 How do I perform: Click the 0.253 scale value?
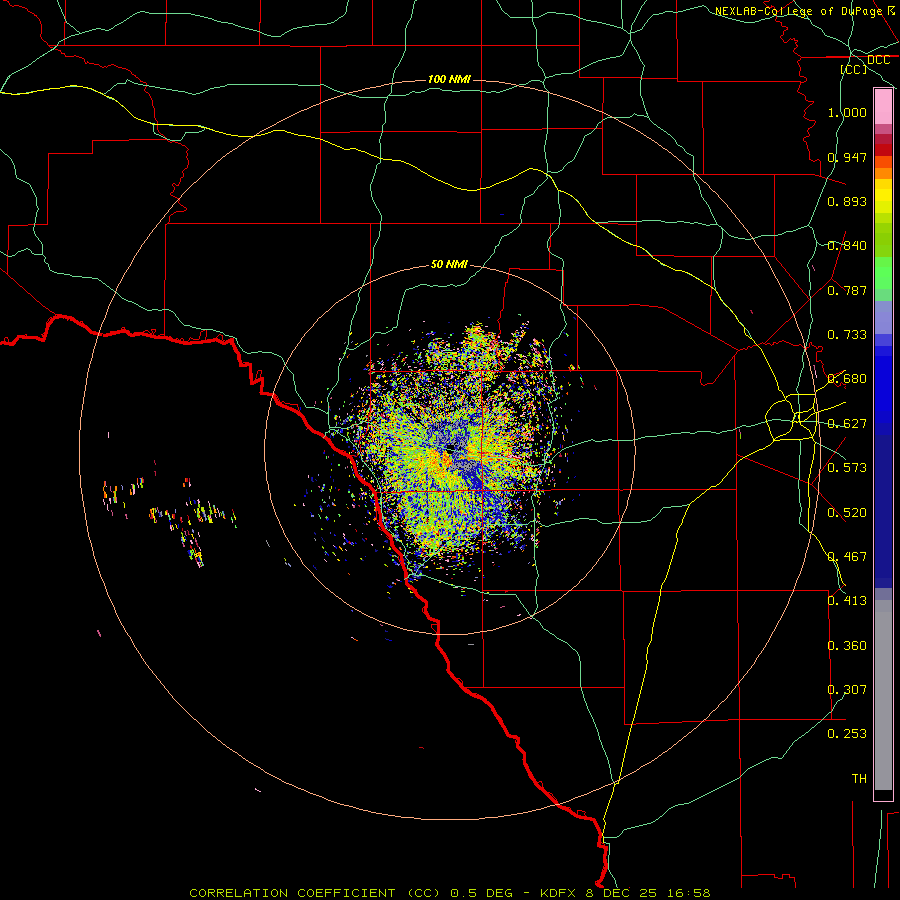click(x=847, y=734)
